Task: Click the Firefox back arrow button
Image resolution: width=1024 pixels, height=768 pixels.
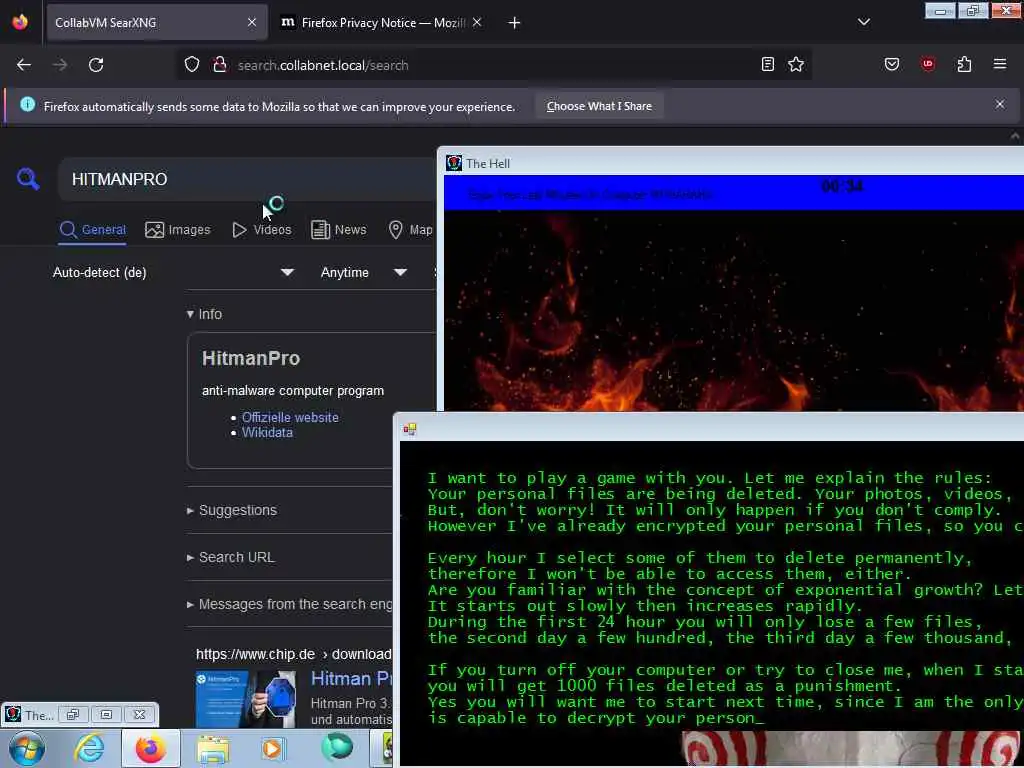Action: (x=24, y=65)
